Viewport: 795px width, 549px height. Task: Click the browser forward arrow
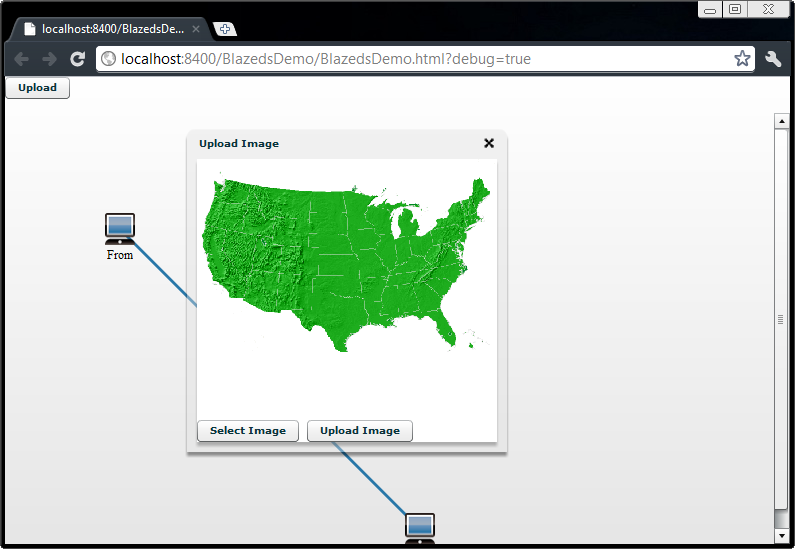[49, 59]
